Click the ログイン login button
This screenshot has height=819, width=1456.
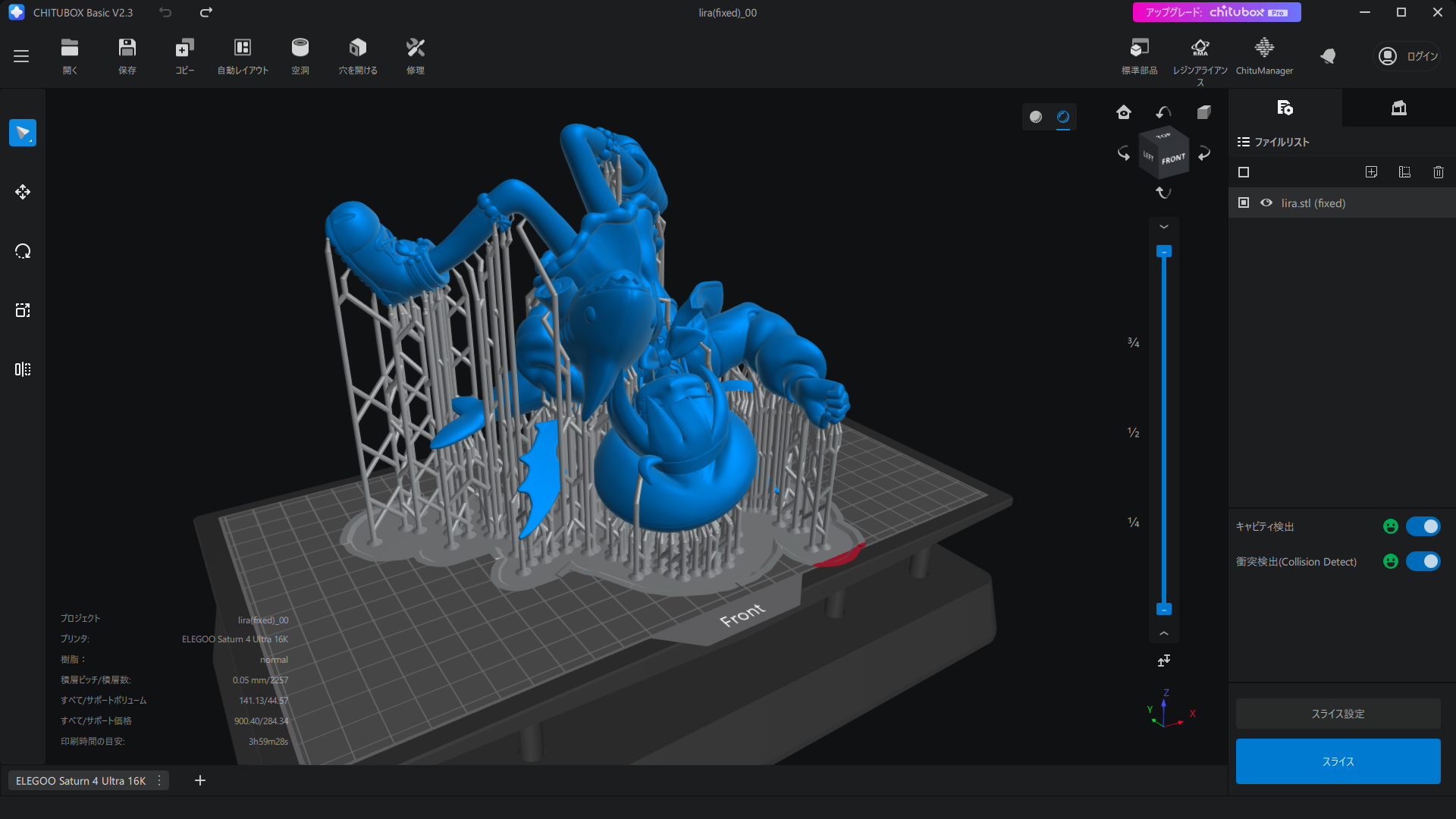coord(1409,56)
